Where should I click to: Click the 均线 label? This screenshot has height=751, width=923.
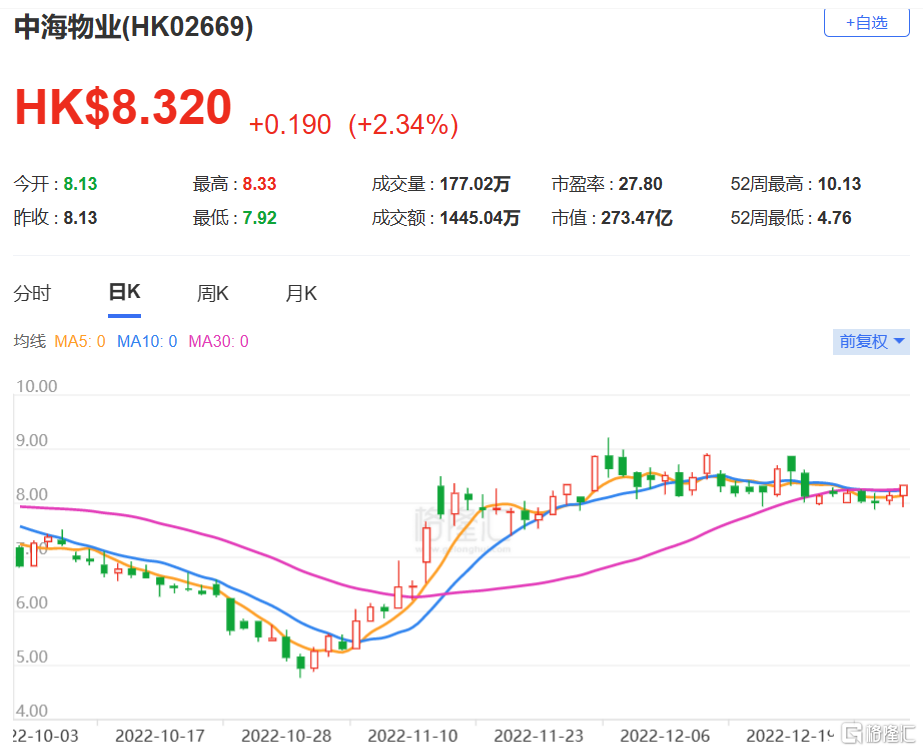click(29, 341)
